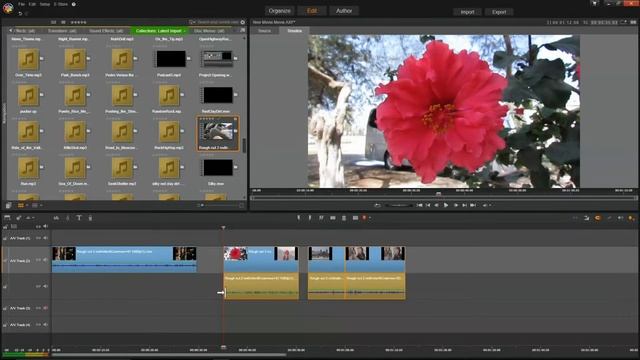Click the undo arrow icon
This screenshot has height=360, width=640.
click(x=20, y=13)
